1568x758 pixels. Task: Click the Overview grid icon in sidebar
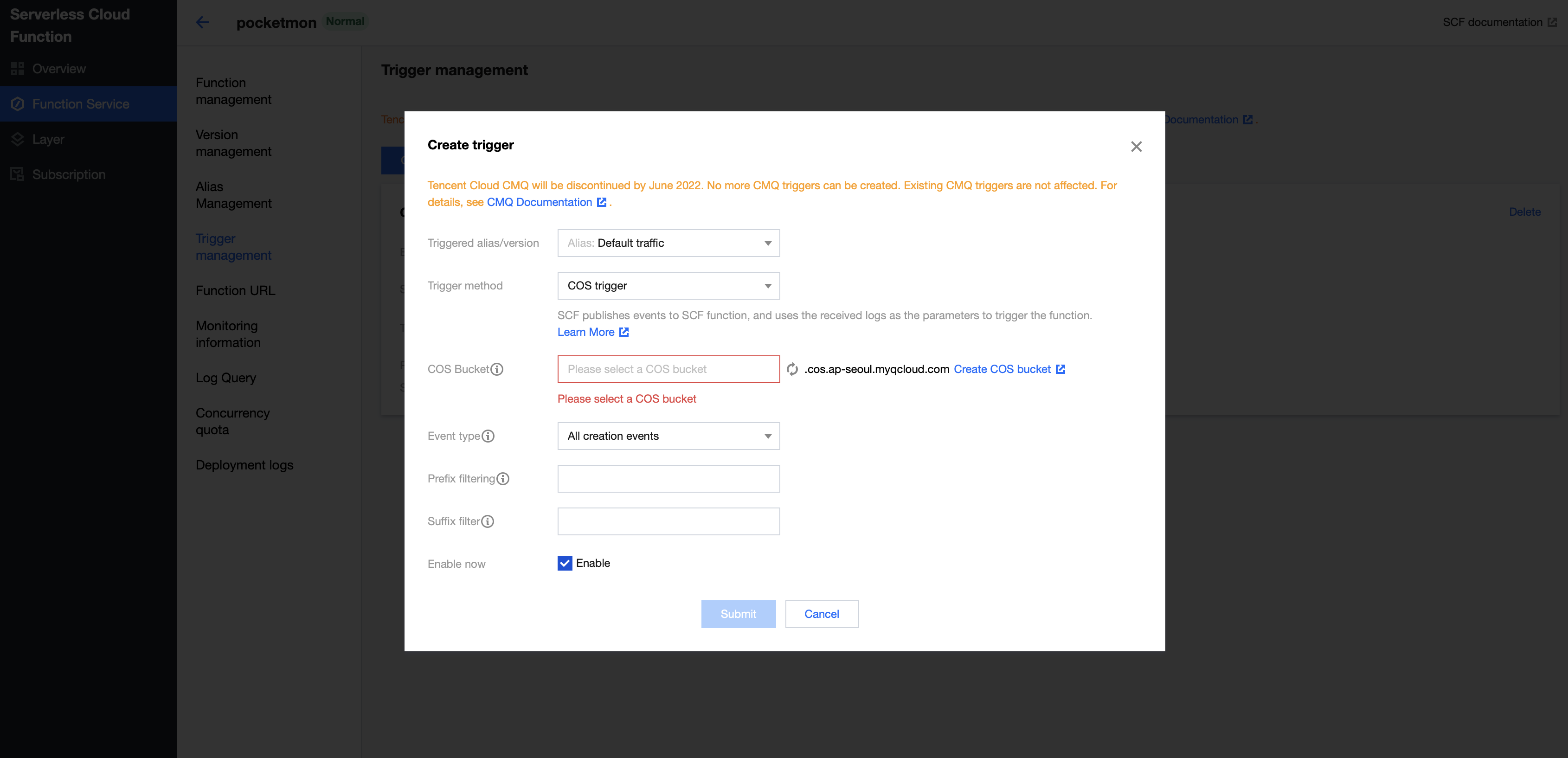click(x=18, y=69)
